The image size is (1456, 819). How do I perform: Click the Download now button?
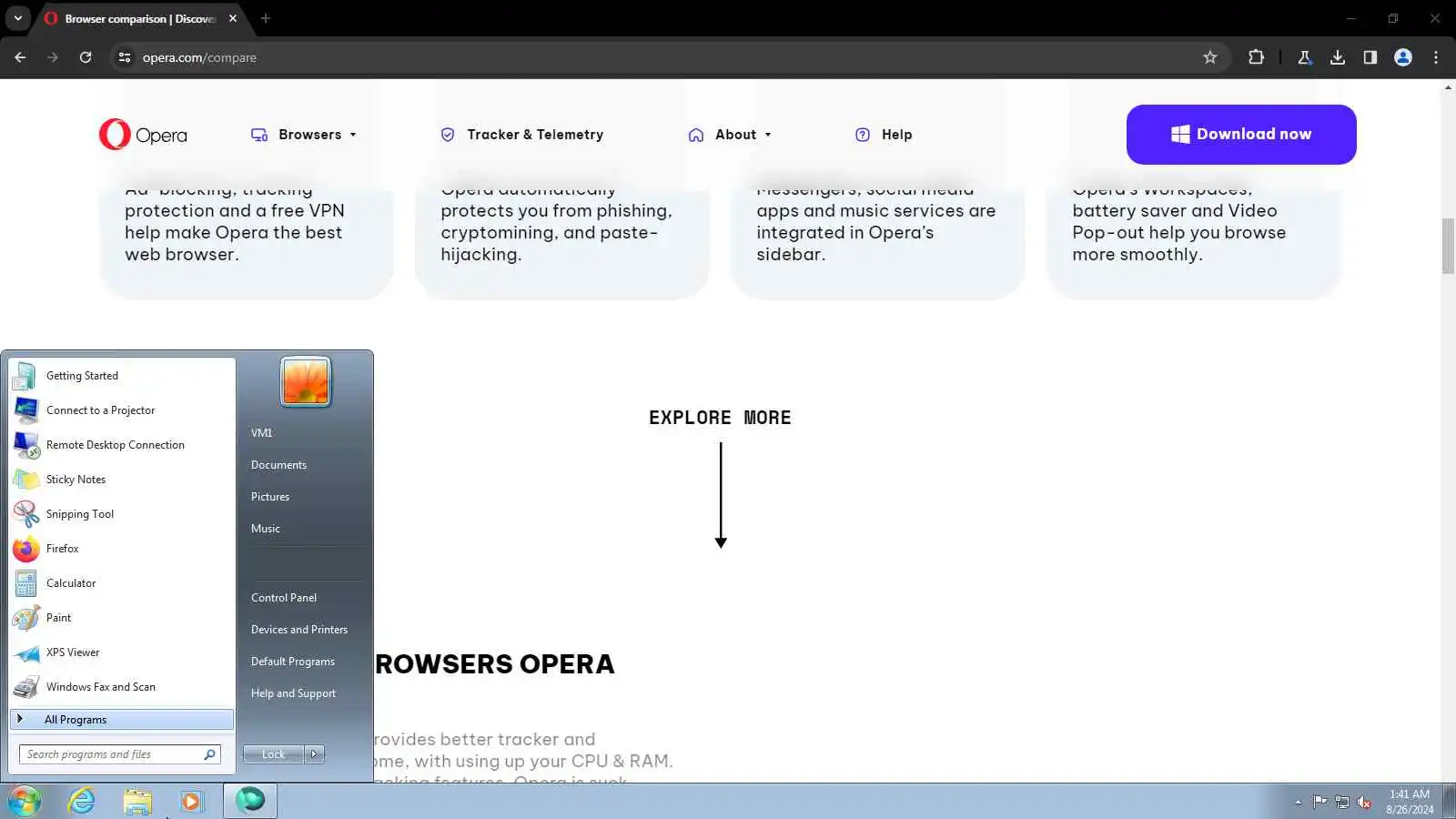tap(1241, 135)
